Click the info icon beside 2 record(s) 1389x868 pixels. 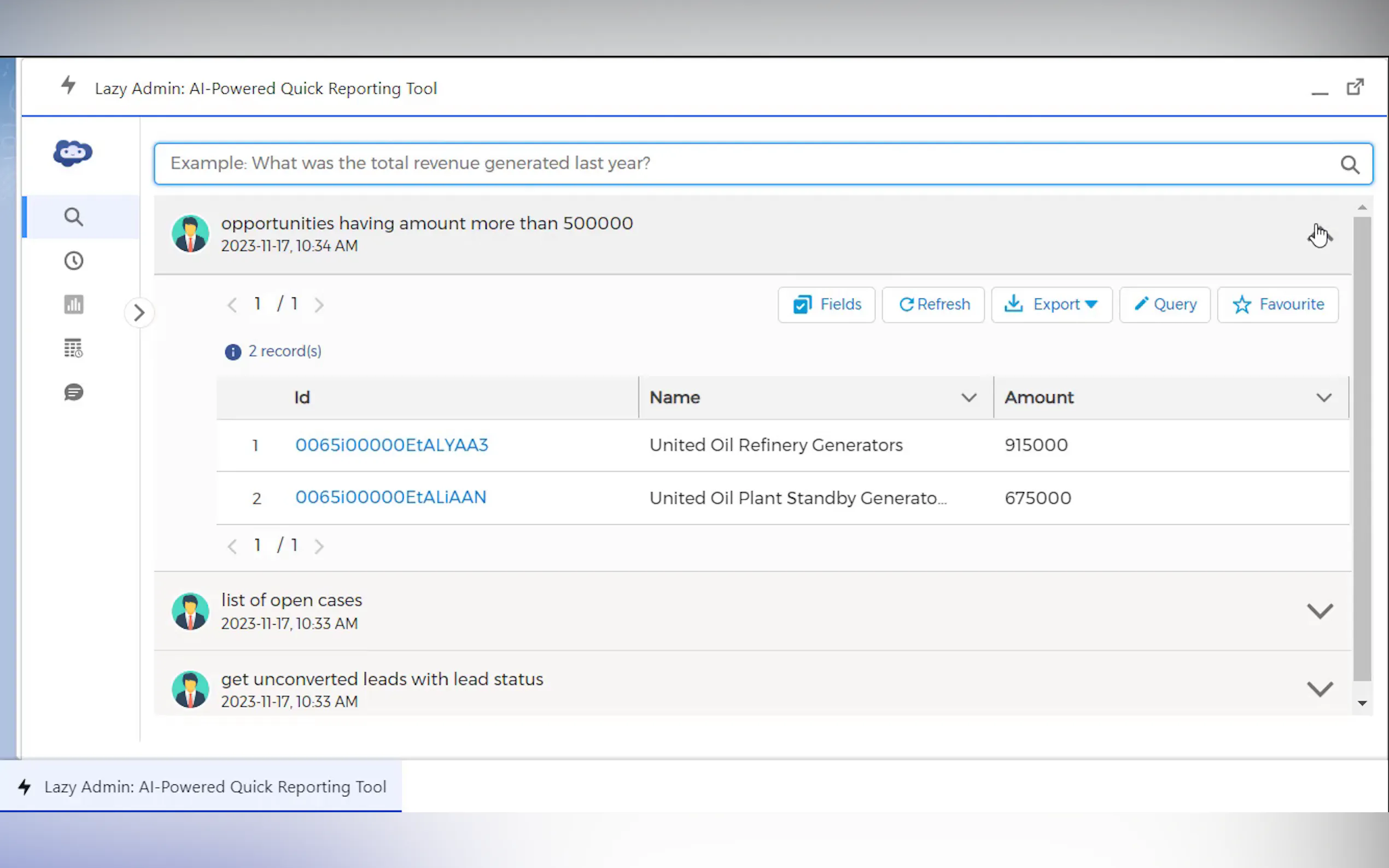click(x=232, y=352)
